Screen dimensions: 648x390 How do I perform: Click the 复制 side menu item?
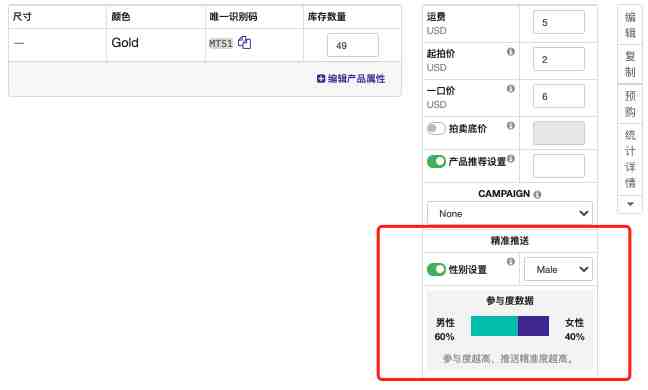click(x=630, y=64)
